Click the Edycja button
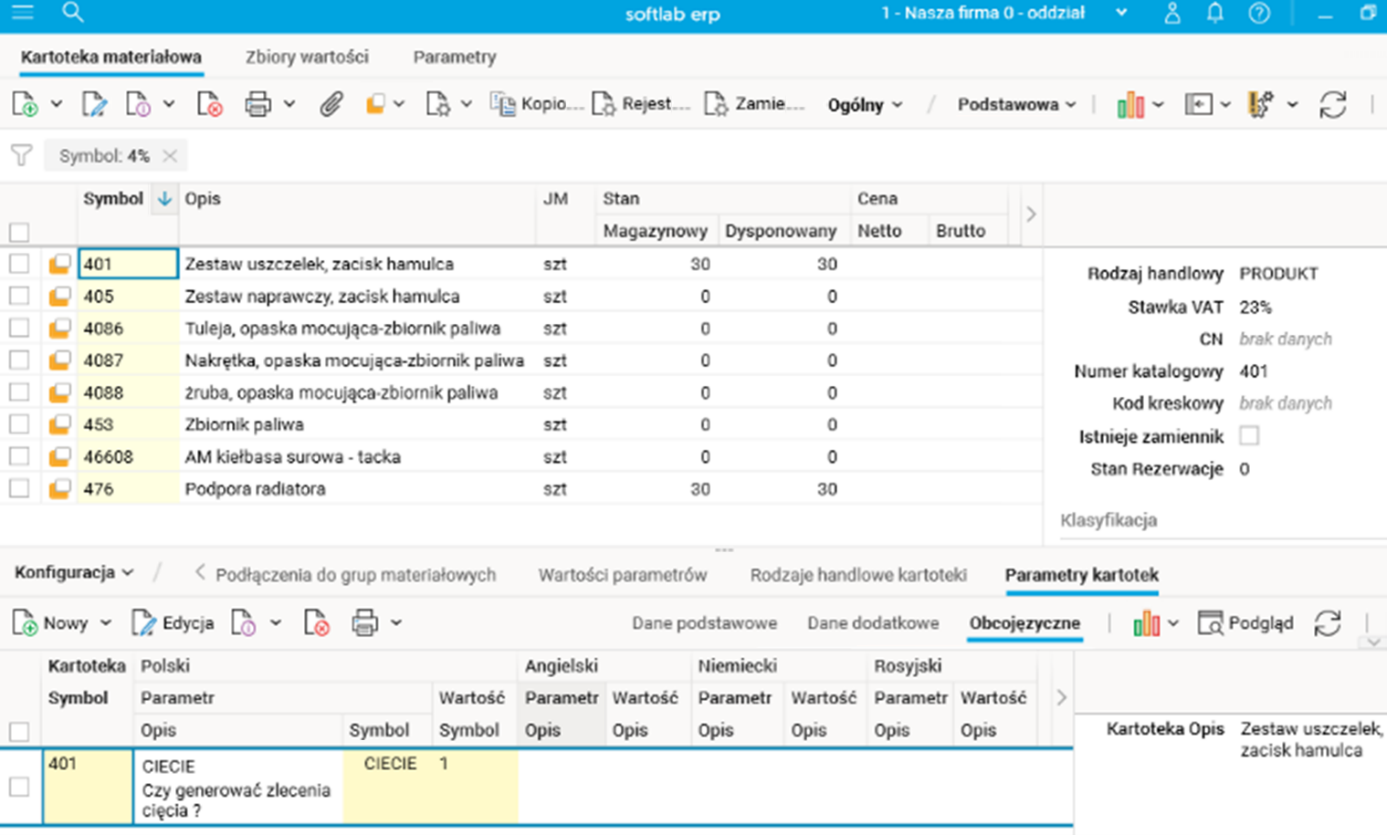The height and width of the screenshot is (835, 1387). pyautogui.click(x=174, y=623)
